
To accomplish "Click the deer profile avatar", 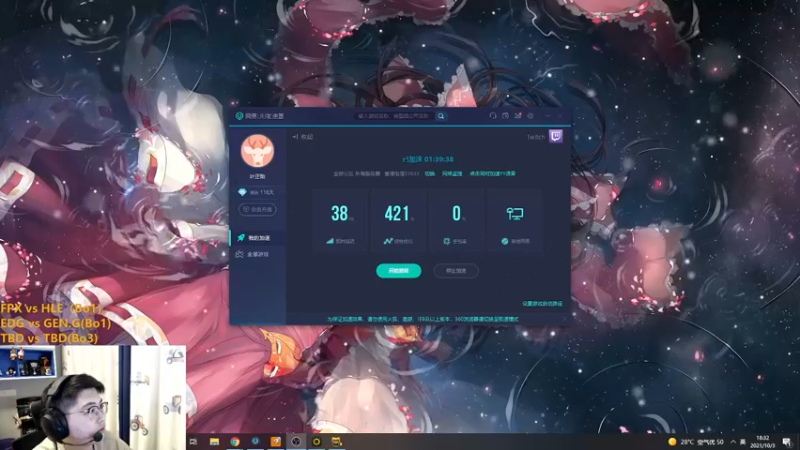I will coord(257,151).
